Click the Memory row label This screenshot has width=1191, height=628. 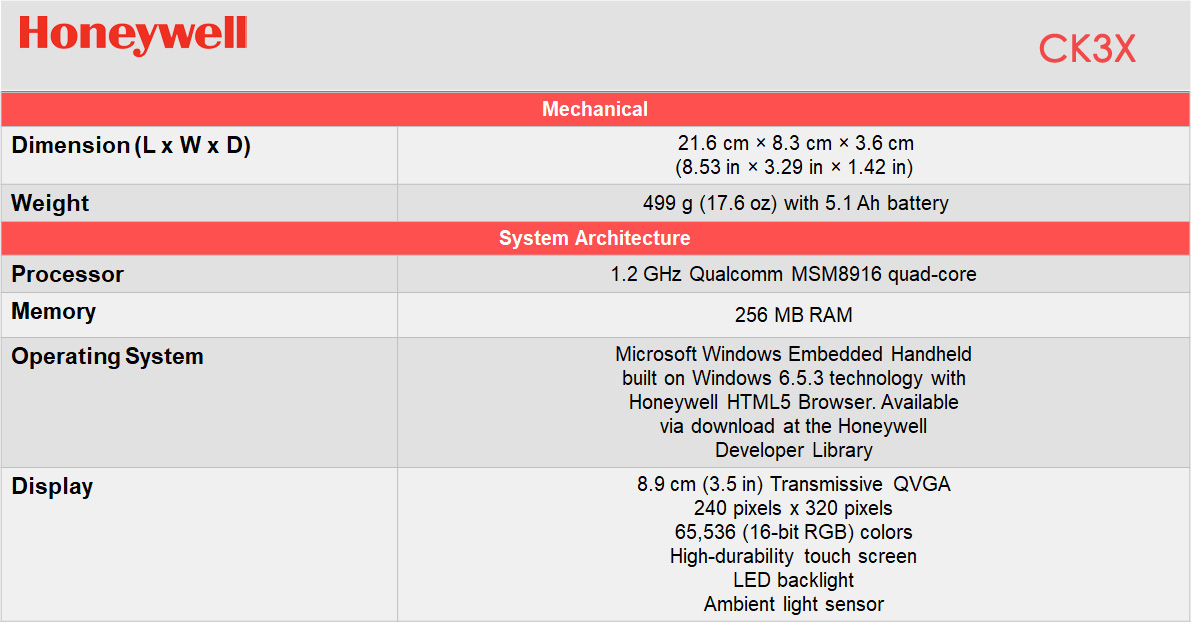click(54, 312)
